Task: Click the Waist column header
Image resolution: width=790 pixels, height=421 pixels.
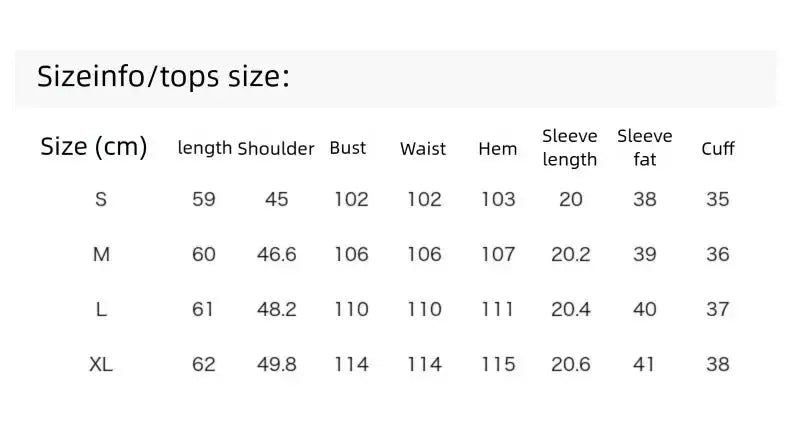Action: pyautogui.click(x=423, y=149)
